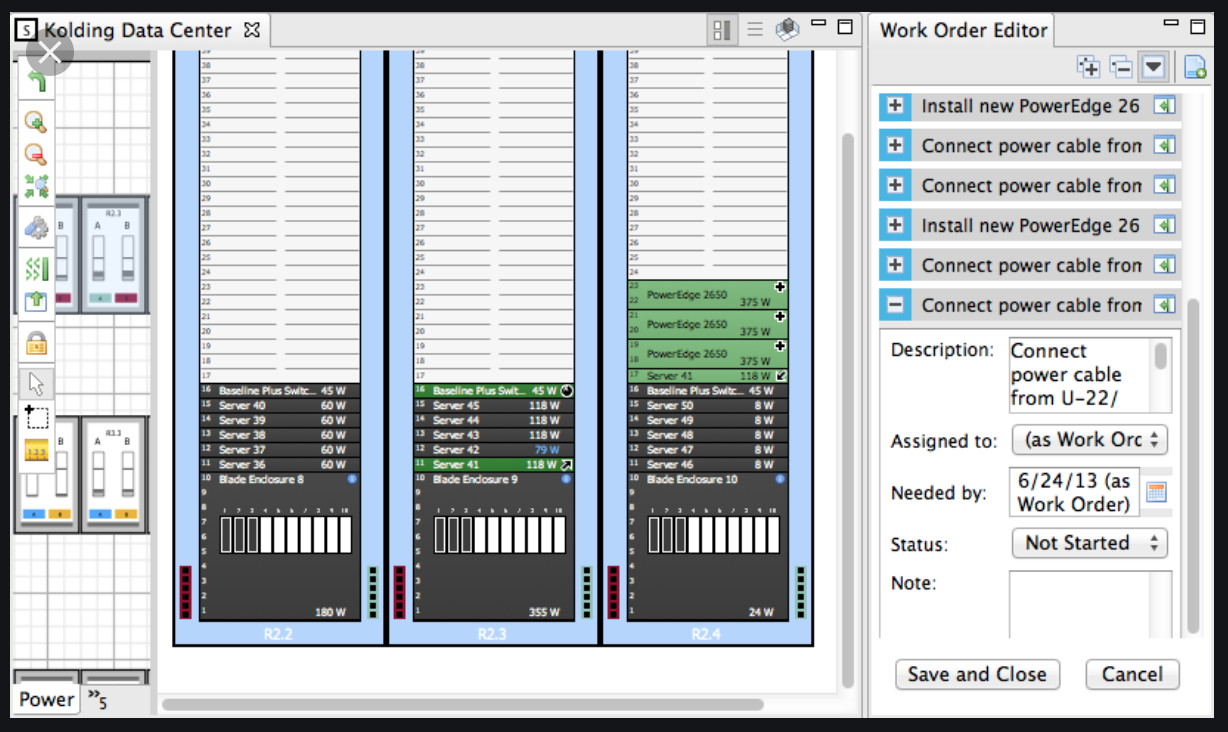Click inside the Note text field
The width and height of the screenshot is (1228, 732).
(1089, 603)
